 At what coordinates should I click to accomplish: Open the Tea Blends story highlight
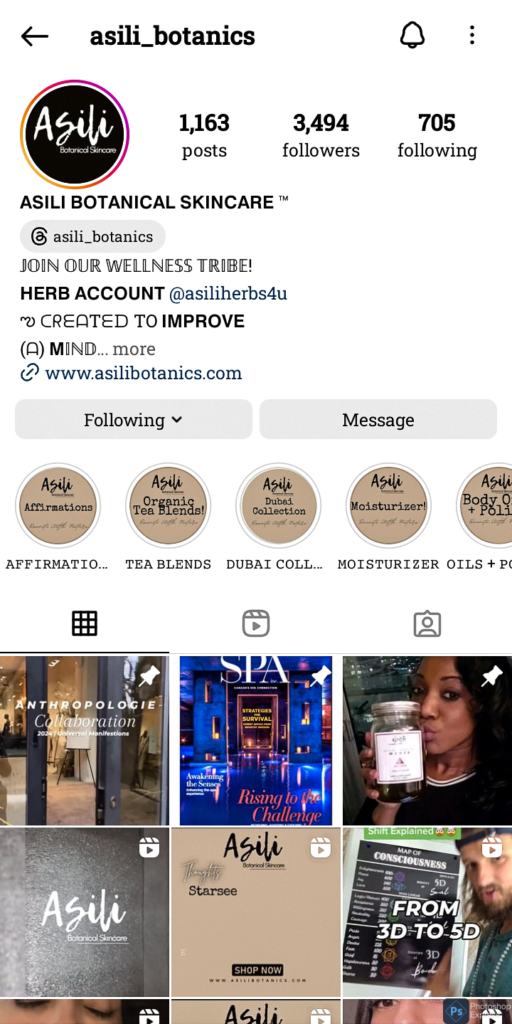pyautogui.click(x=168, y=505)
